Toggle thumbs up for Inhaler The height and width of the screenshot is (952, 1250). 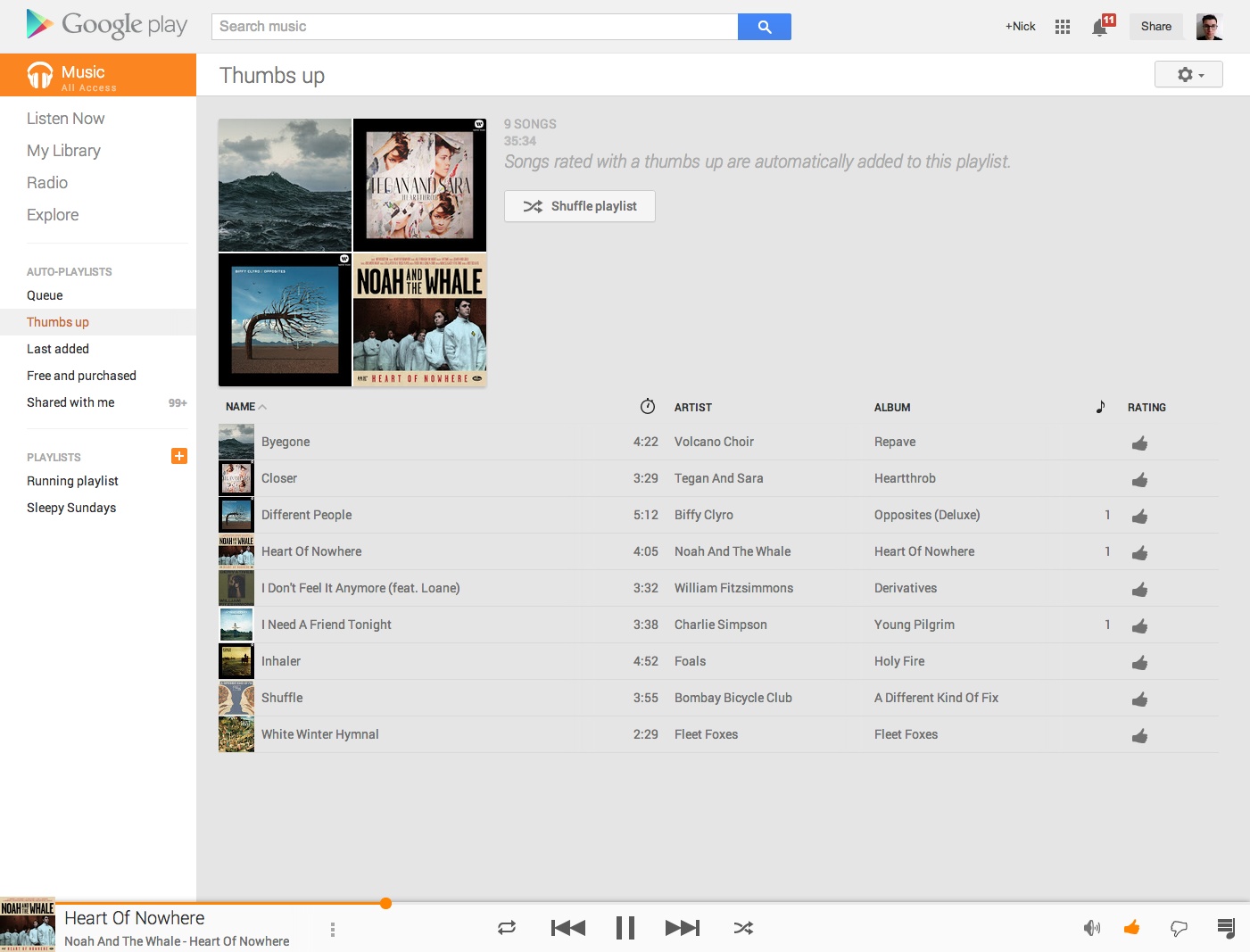pos(1139,663)
